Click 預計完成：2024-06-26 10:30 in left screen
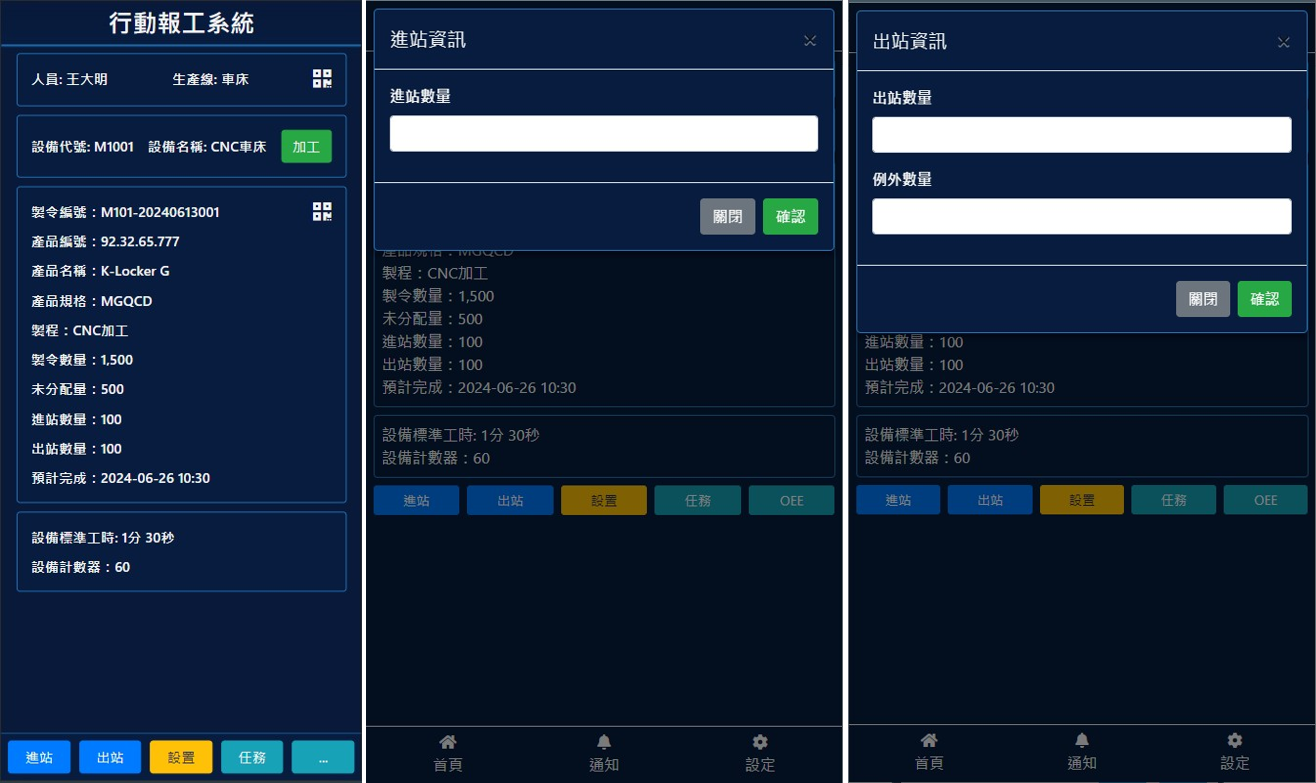This screenshot has width=1316, height=783. [121, 478]
